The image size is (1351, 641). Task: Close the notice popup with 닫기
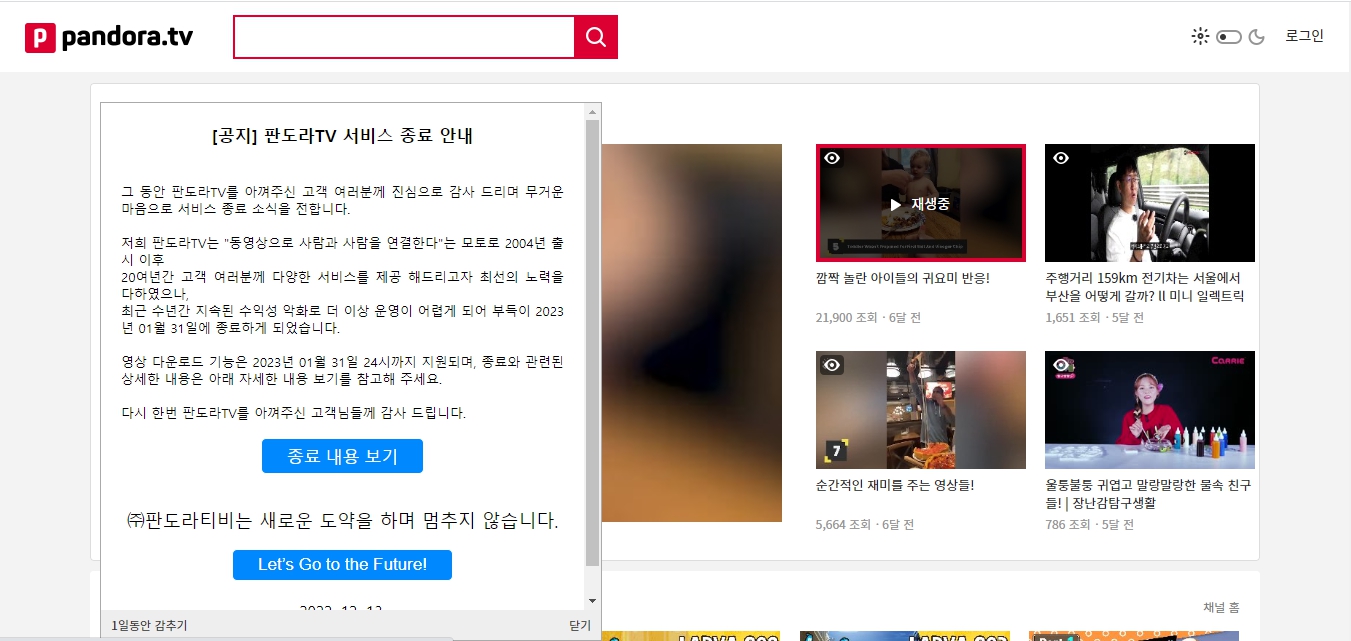(580, 625)
